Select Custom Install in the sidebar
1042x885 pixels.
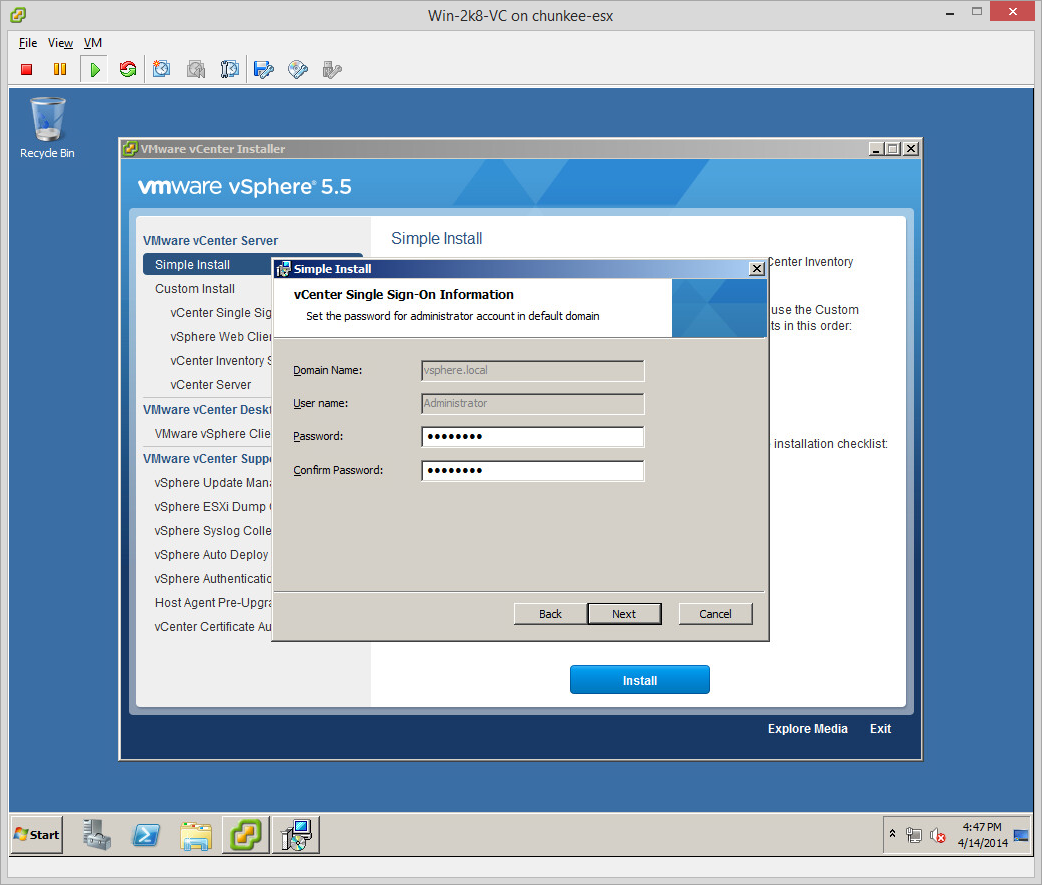click(x=195, y=289)
